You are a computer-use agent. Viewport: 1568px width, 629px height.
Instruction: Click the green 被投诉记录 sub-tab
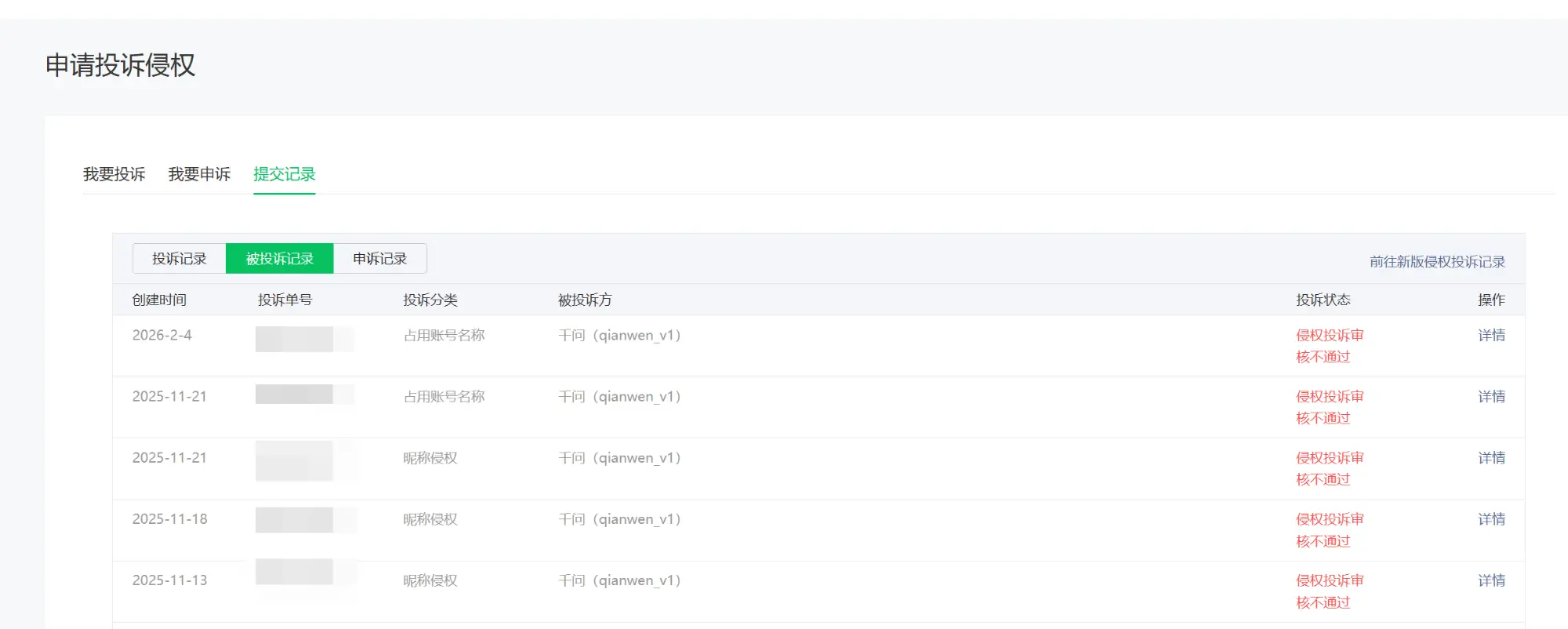[x=279, y=259]
